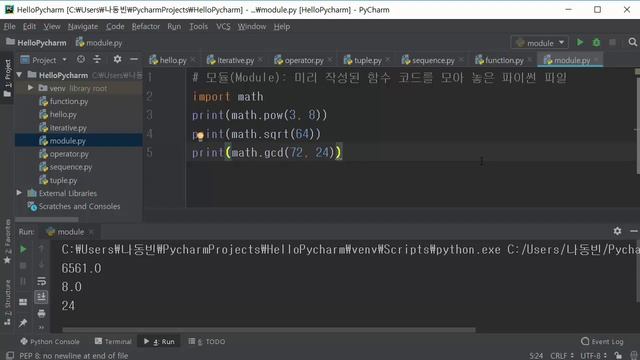The width and height of the screenshot is (640, 360).
Task: Open Scratches and Consoles node
Action: (78, 207)
